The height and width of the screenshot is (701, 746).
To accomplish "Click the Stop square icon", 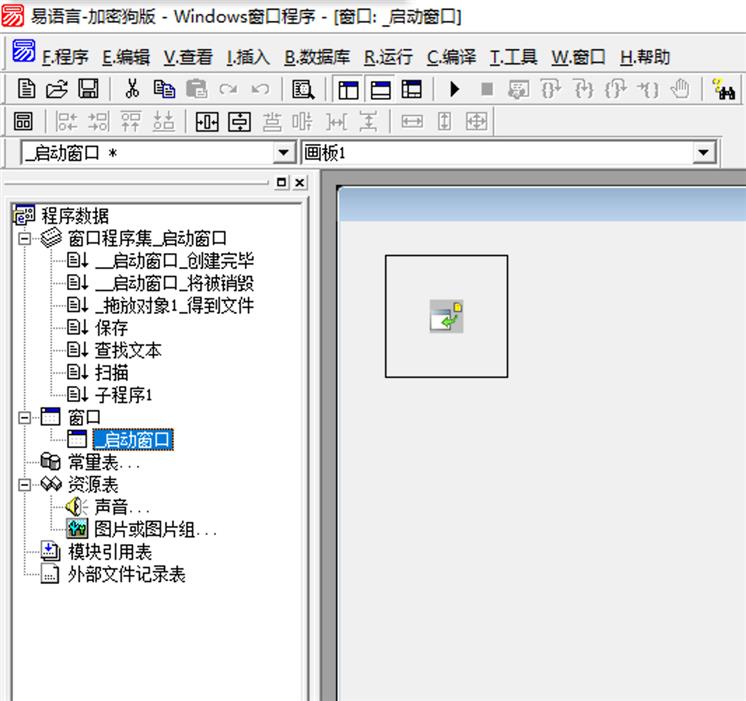I will (487, 89).
